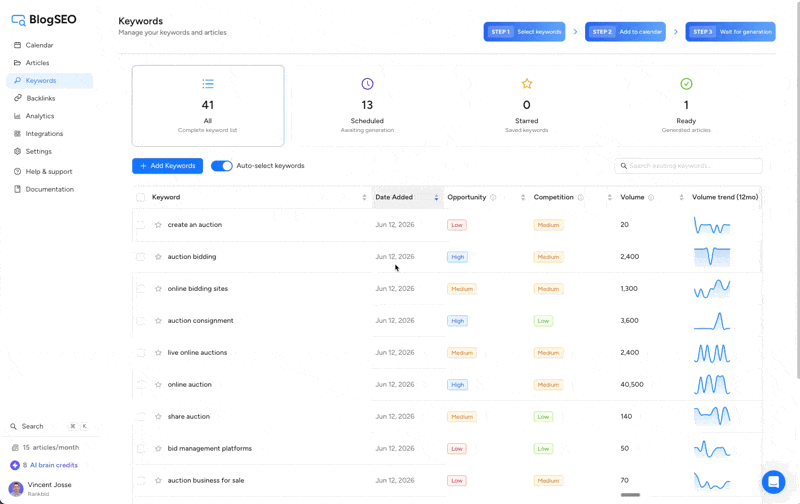Star the 'share auction' keyword
This screenshot has height=504, width=800.
click(158, 417)
